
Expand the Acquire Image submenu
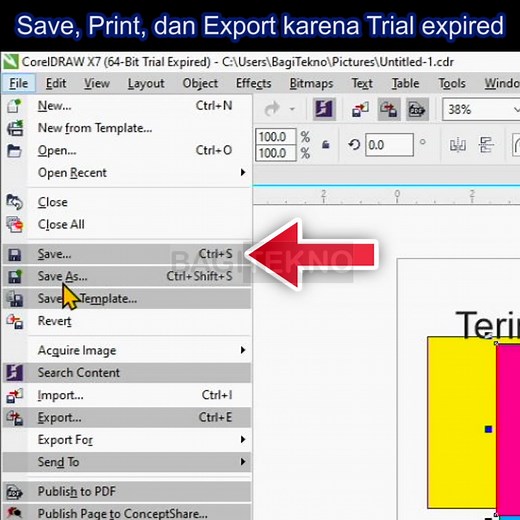coord(243,350)
